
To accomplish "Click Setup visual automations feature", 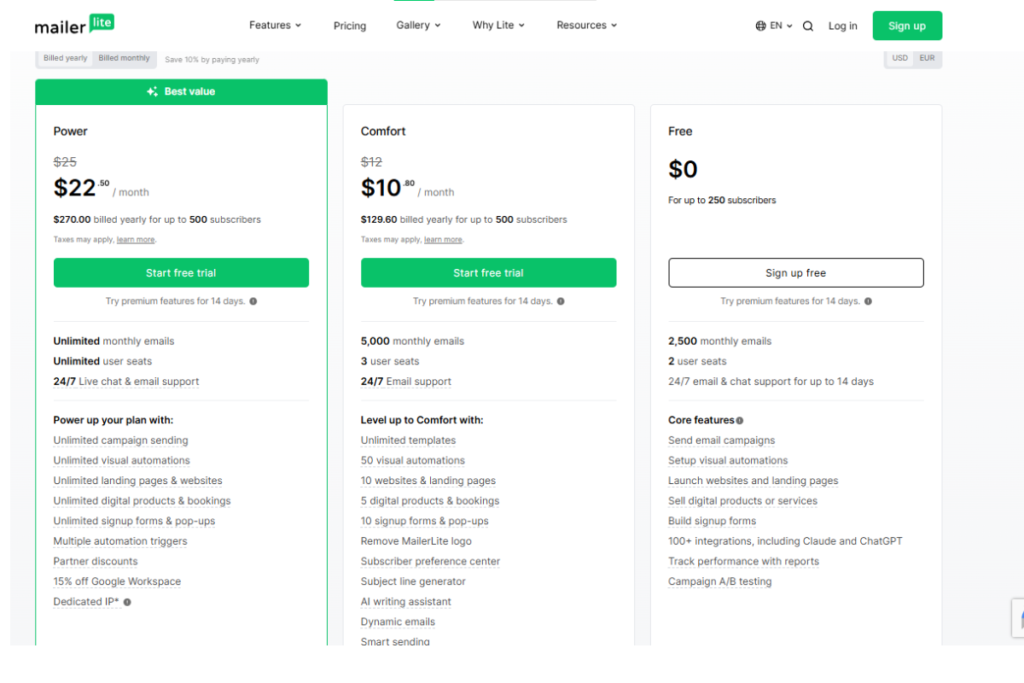I will [x=728, y=461].
